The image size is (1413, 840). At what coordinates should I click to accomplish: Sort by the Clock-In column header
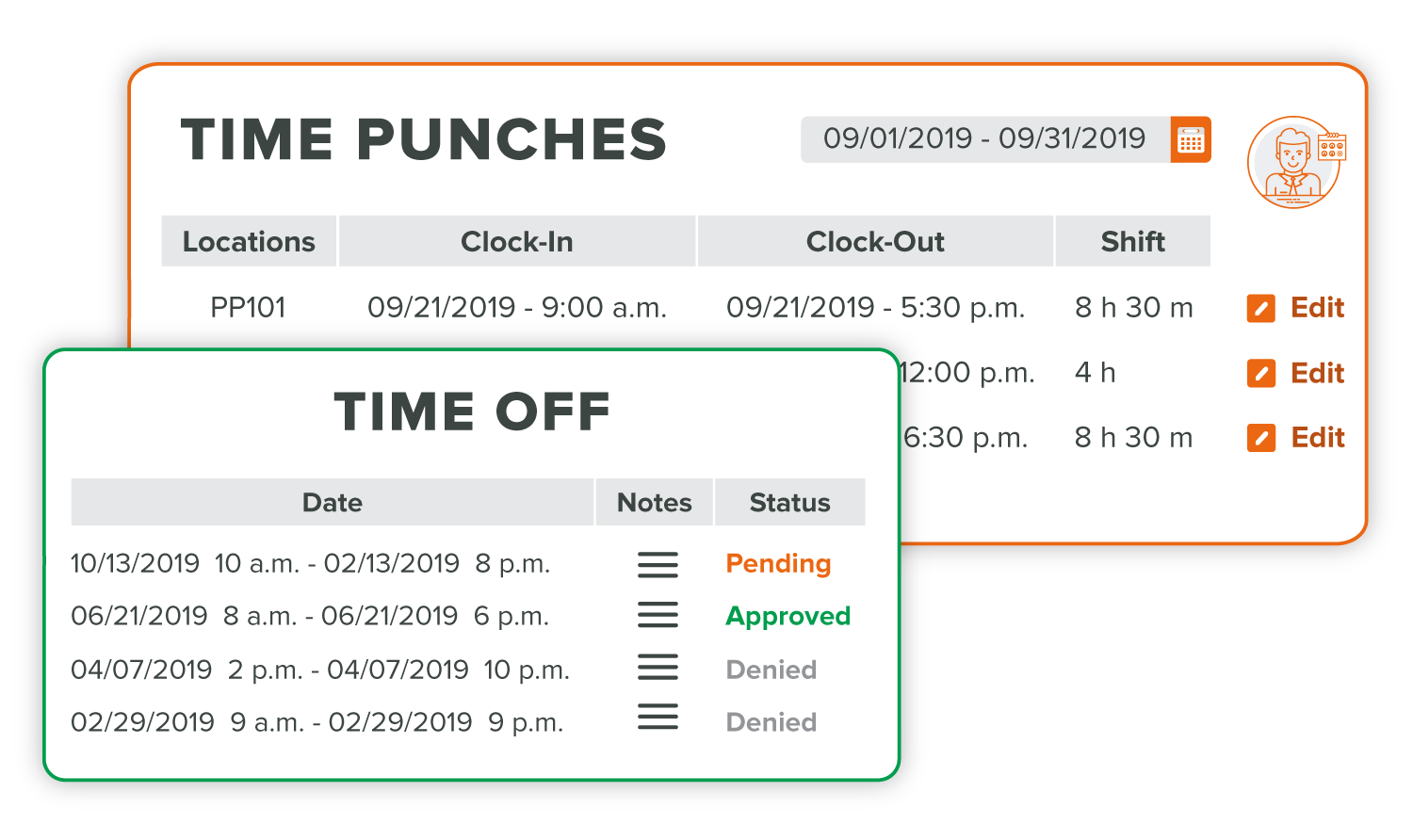[x=517, y=242]
